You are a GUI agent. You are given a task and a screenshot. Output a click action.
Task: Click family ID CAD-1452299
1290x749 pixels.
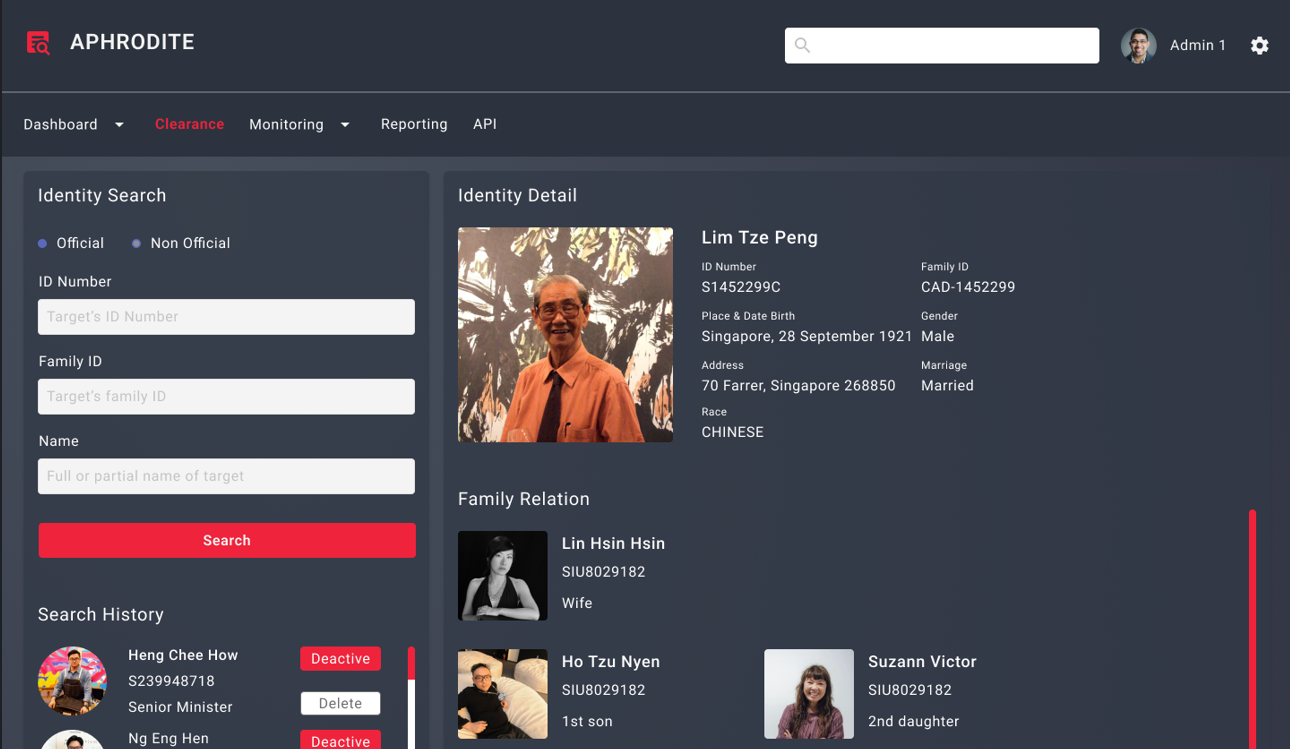coord(968,287)
